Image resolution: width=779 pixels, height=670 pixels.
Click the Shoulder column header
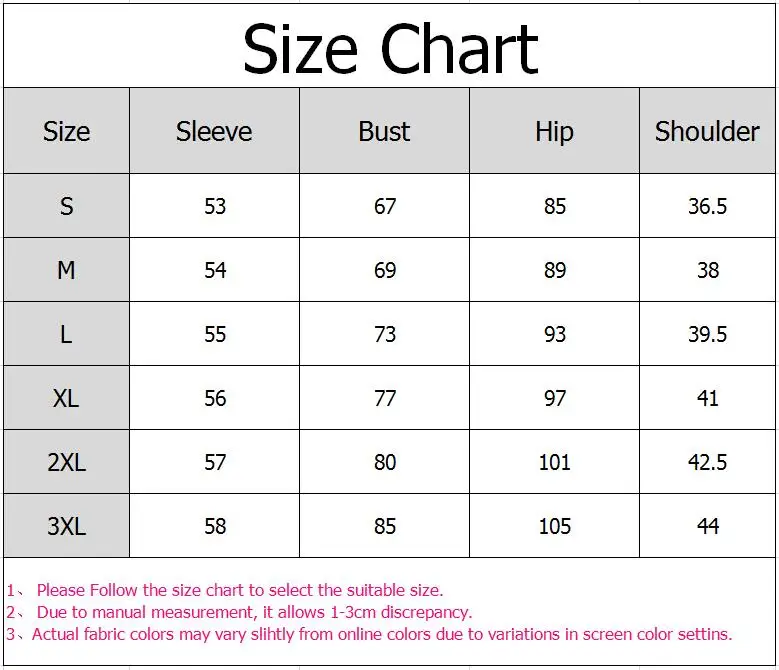(707, 131)
